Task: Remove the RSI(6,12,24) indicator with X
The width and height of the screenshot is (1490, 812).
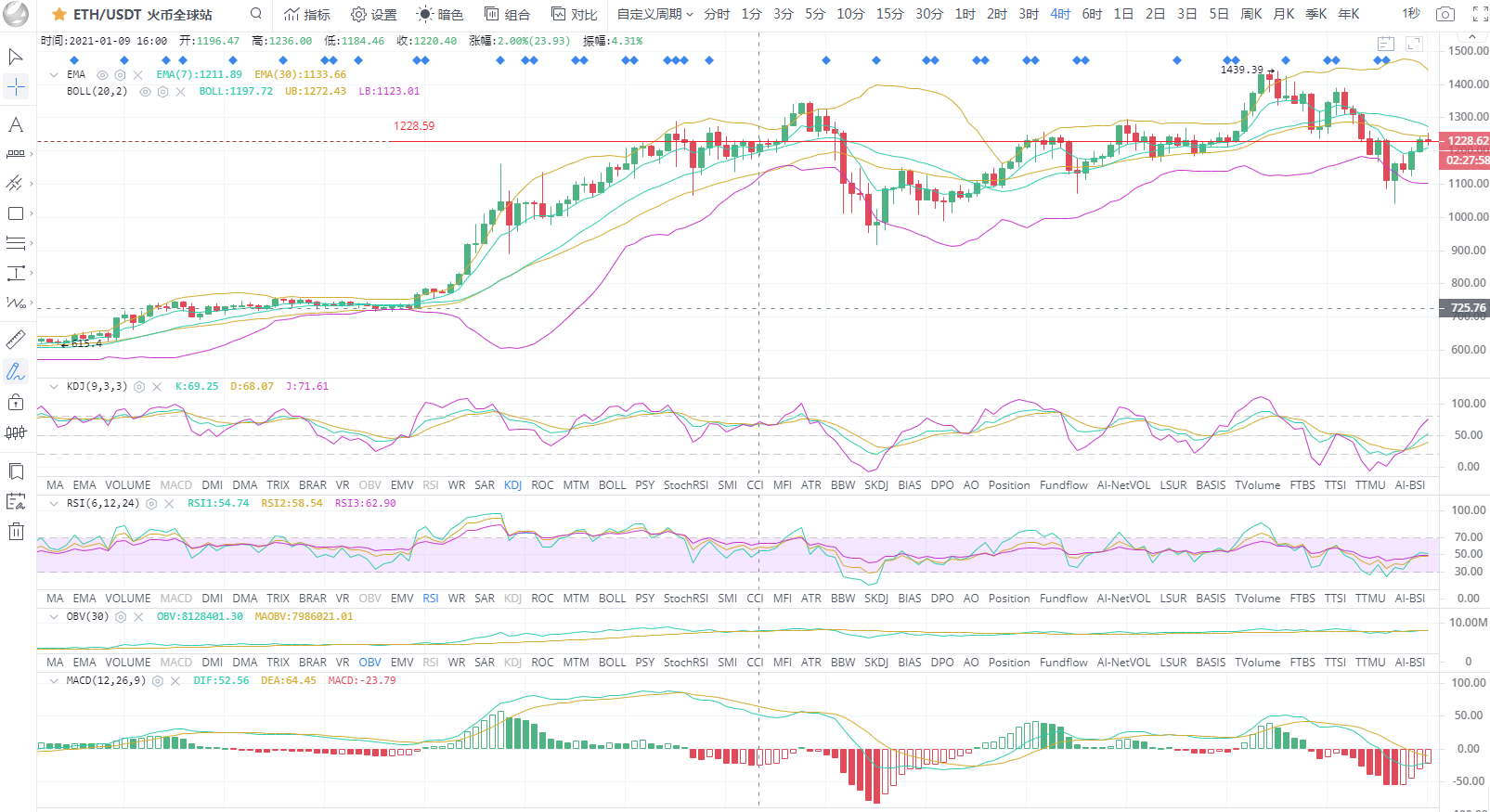Action: tap(169, 504)
